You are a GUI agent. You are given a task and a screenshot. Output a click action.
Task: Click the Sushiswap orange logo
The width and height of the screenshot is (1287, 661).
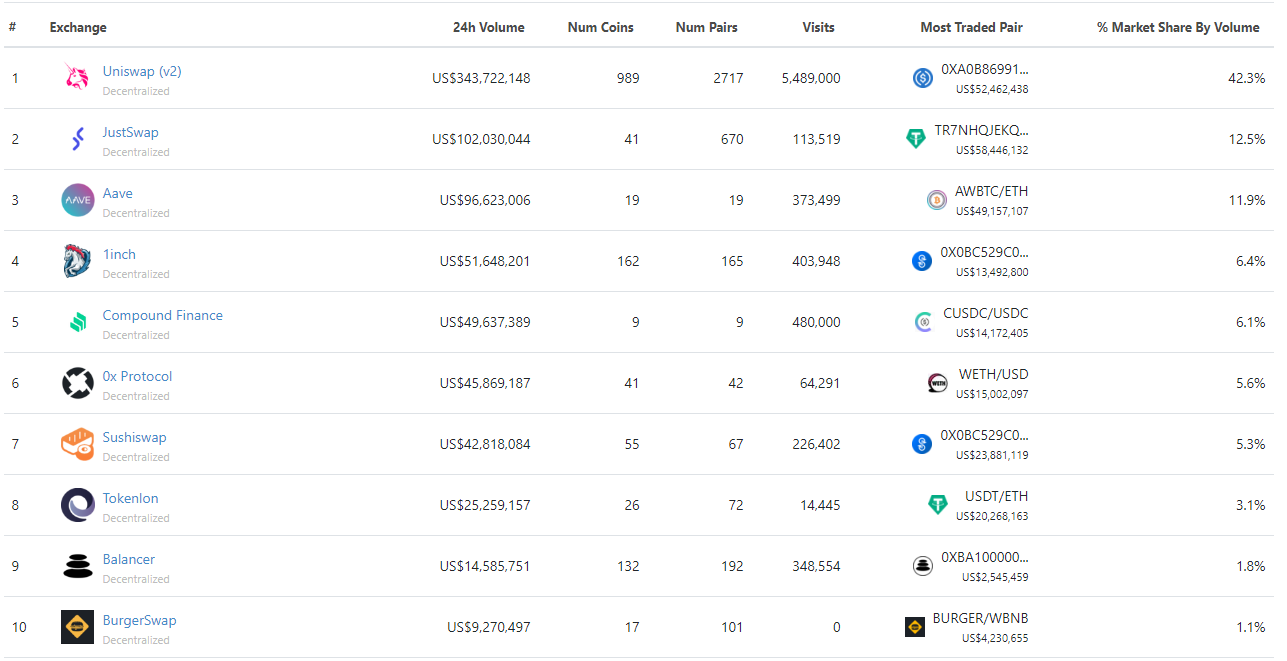(x=77, y=444)
